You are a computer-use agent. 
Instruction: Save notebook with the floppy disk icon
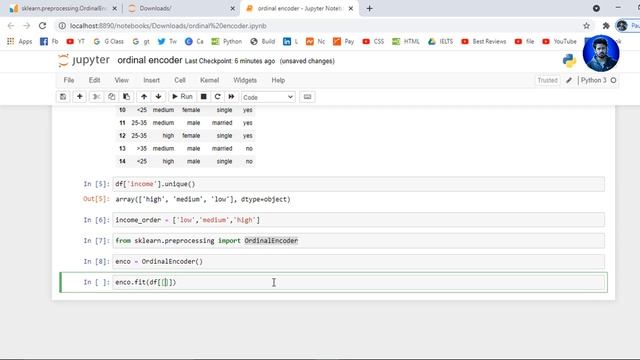click(63, 97)
